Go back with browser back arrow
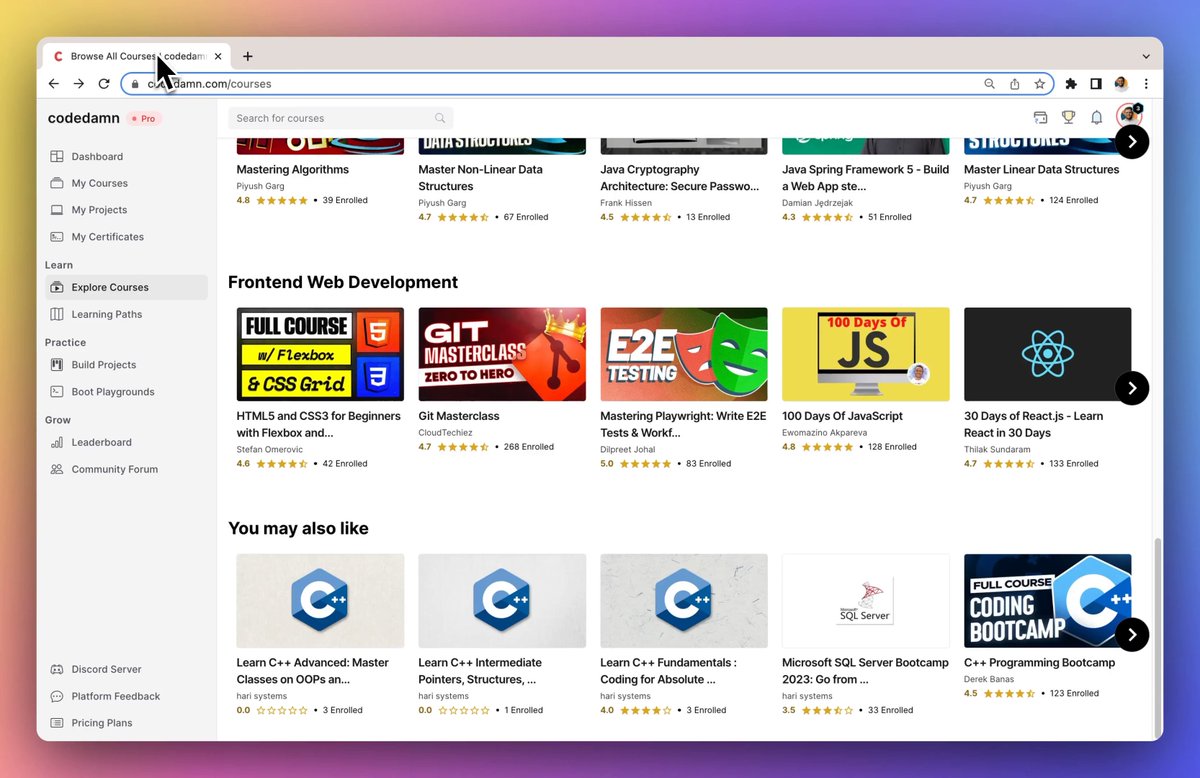 tap(54, 84)
